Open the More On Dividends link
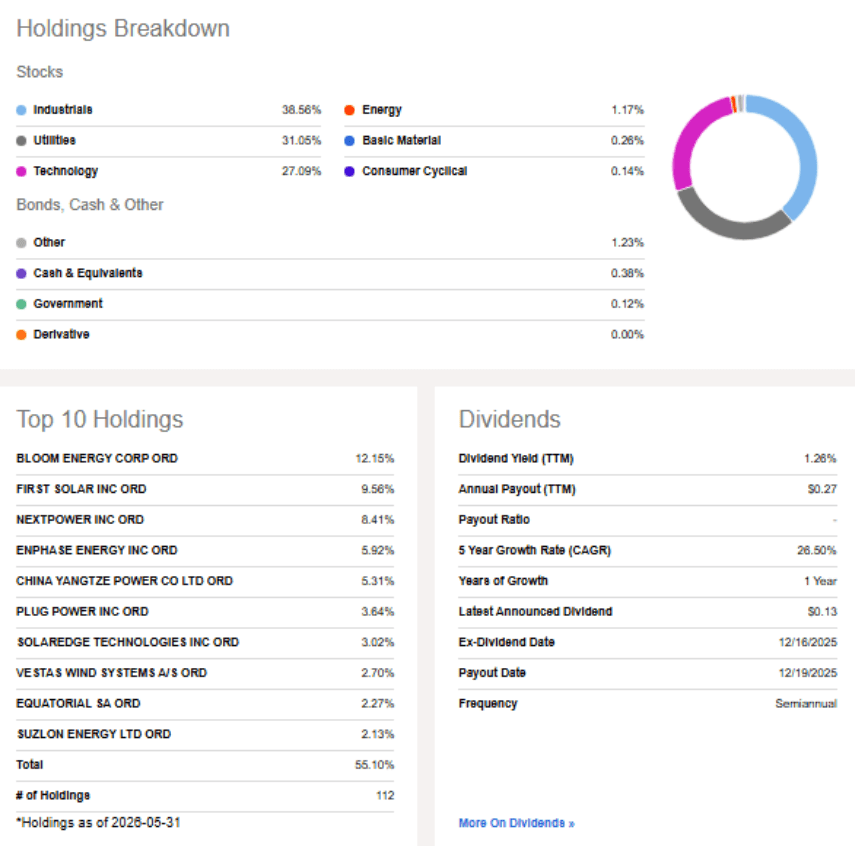The image size is (855, 846). click(516, 823)
